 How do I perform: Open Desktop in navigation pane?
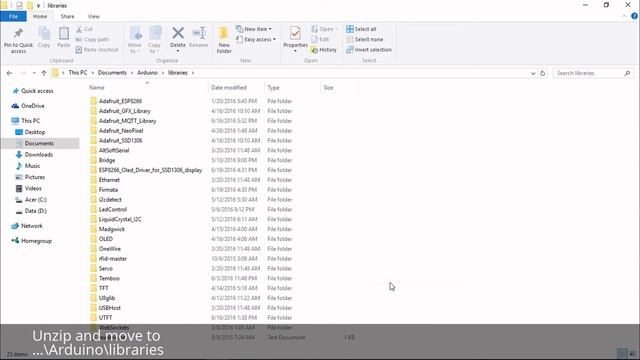coord(30,132)
